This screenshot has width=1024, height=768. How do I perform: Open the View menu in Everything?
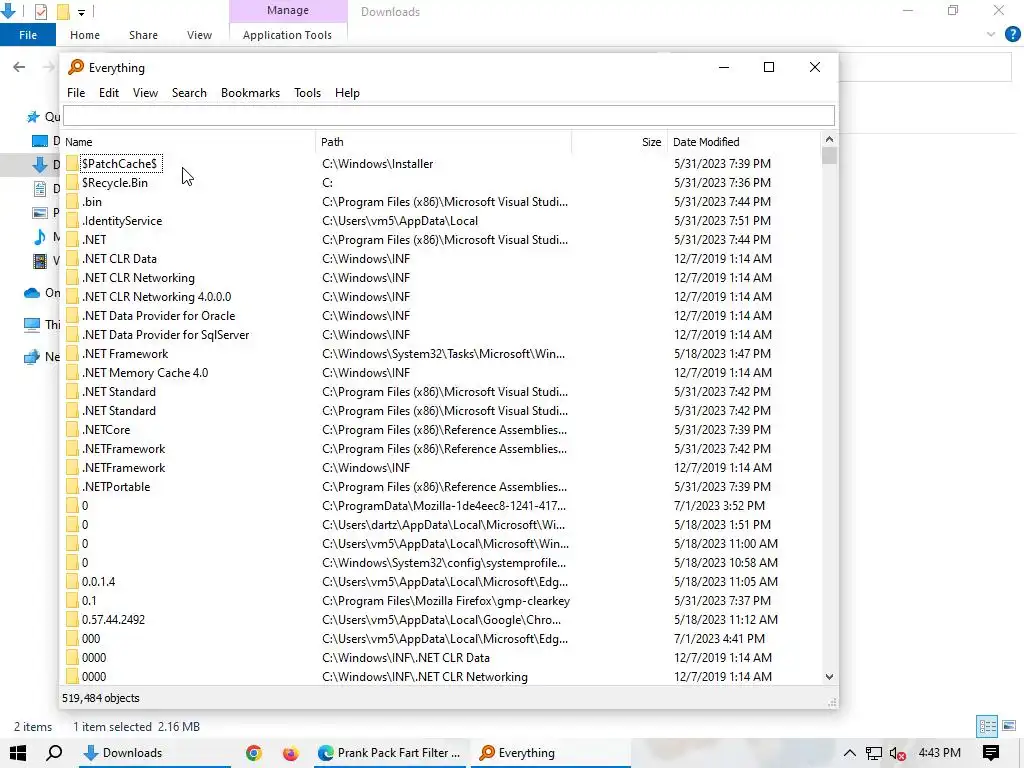tap(145, 93)
